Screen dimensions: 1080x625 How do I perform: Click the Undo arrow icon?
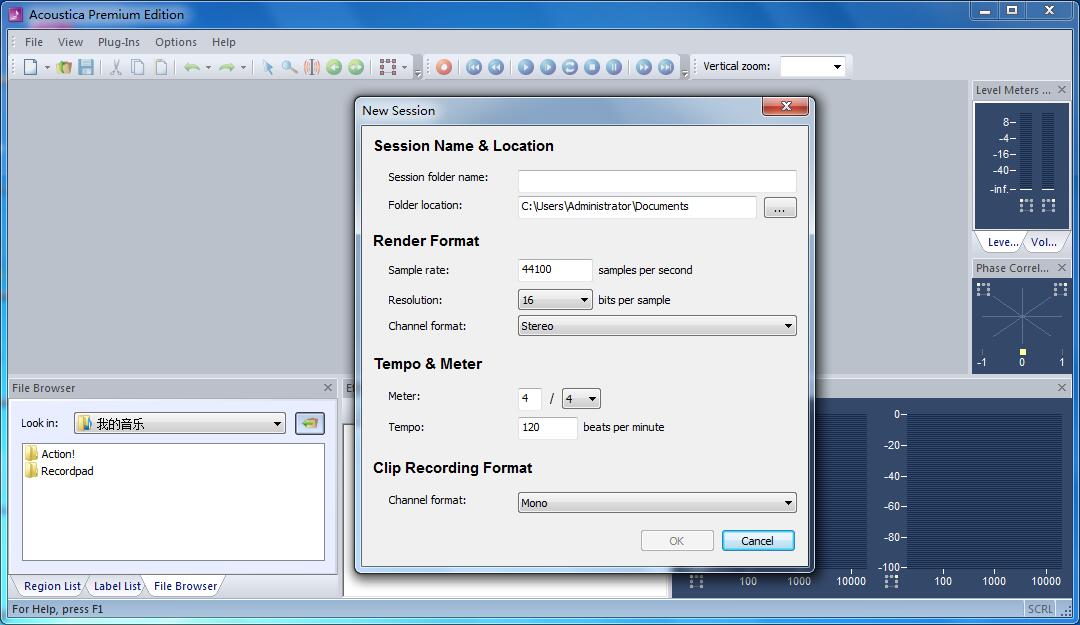click(191, 67)
